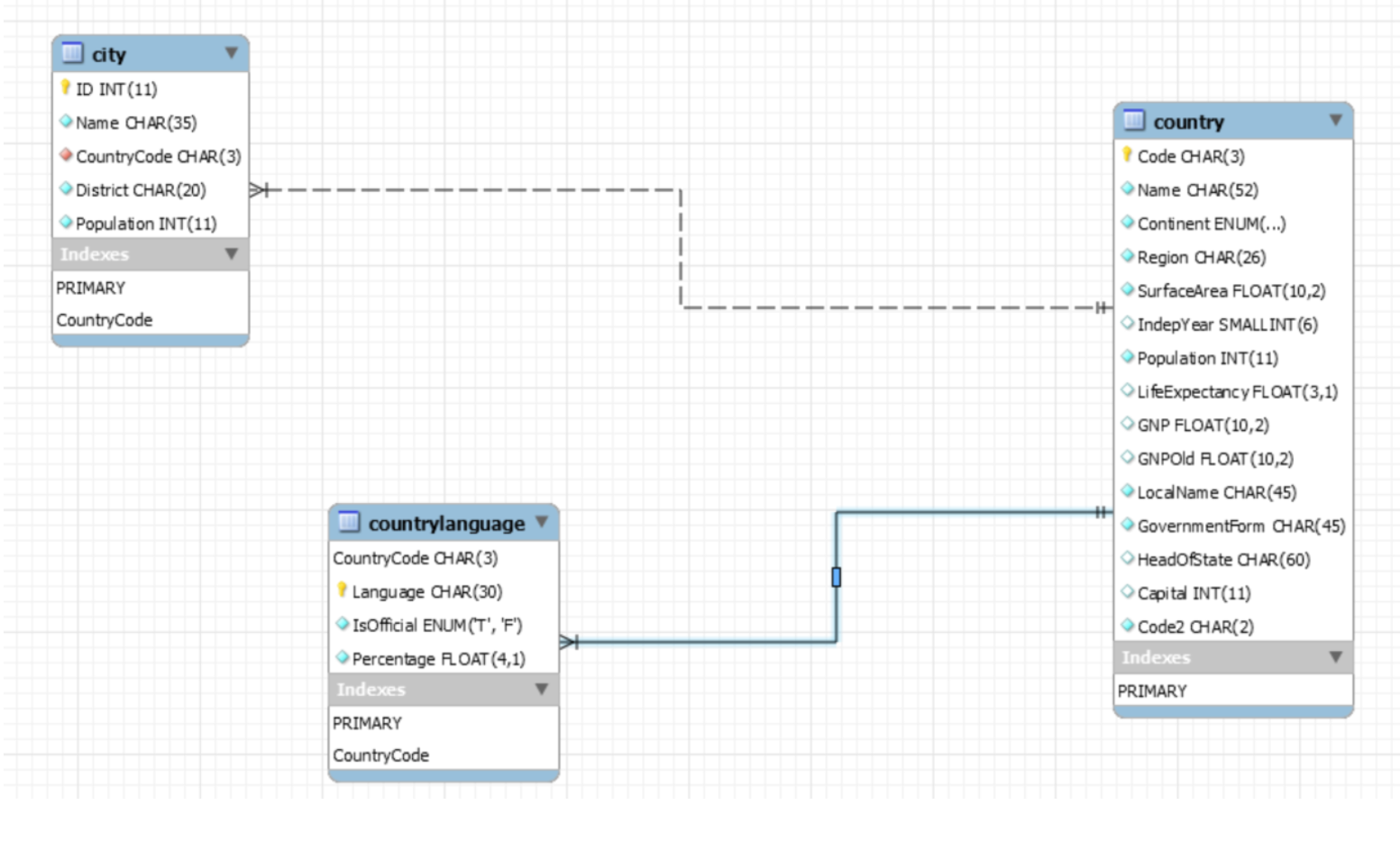Collapse the city table using its header arrow
Screen dimensions: 1400x860
(233, 53)
